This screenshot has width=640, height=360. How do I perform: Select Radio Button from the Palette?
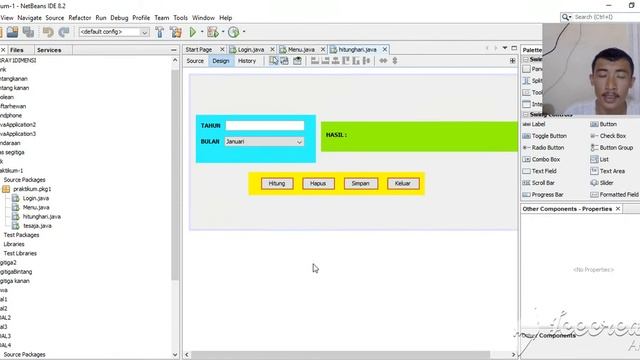coord(544,148)
